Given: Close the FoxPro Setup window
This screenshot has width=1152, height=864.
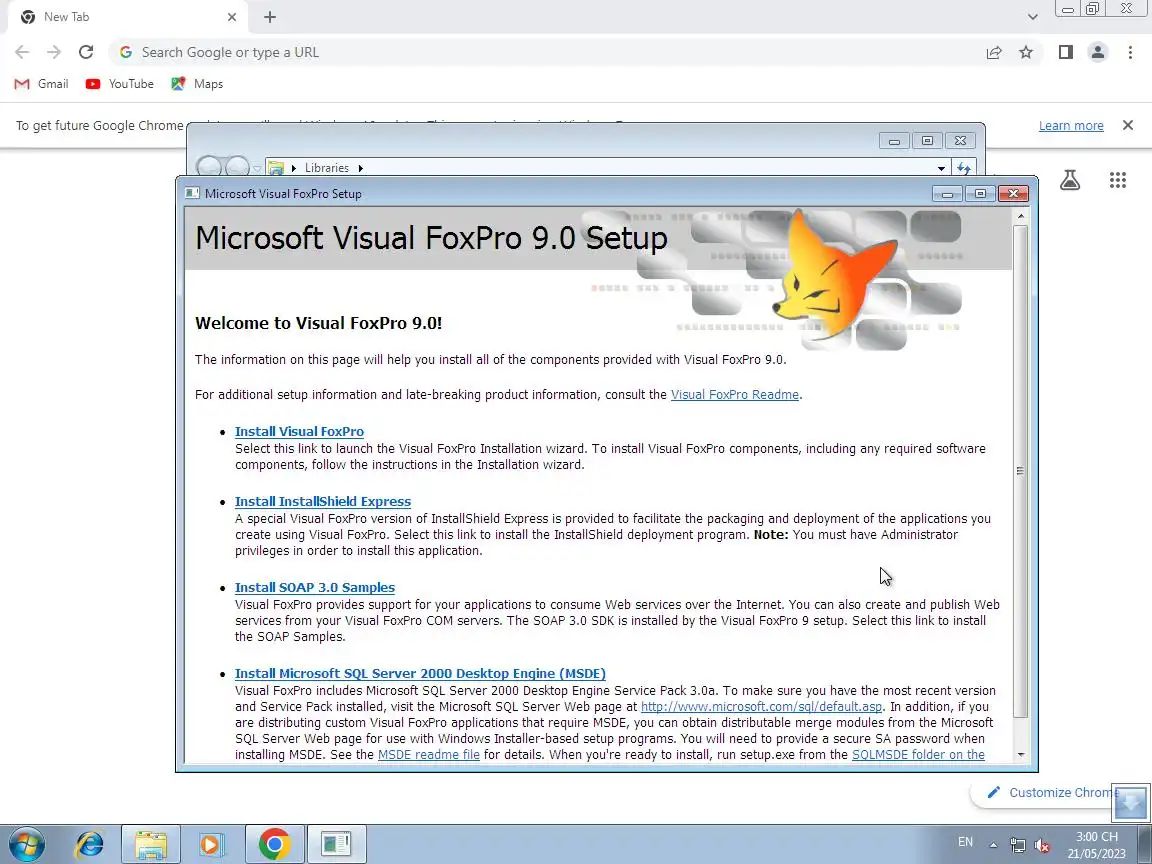Looking at the screenshot, I should (x=1013, y=193).
